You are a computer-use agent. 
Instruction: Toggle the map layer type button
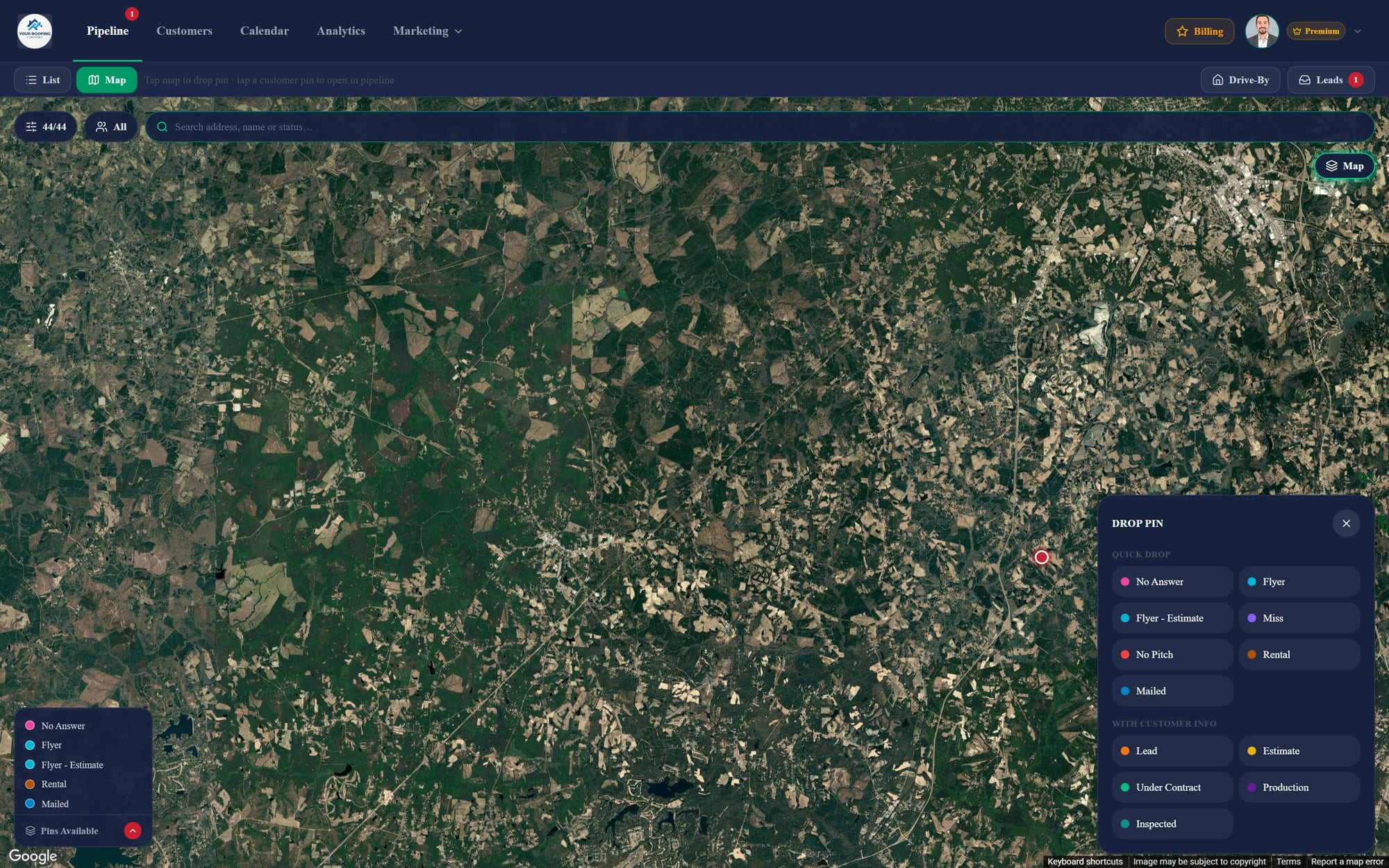[x=1345, y=166]
